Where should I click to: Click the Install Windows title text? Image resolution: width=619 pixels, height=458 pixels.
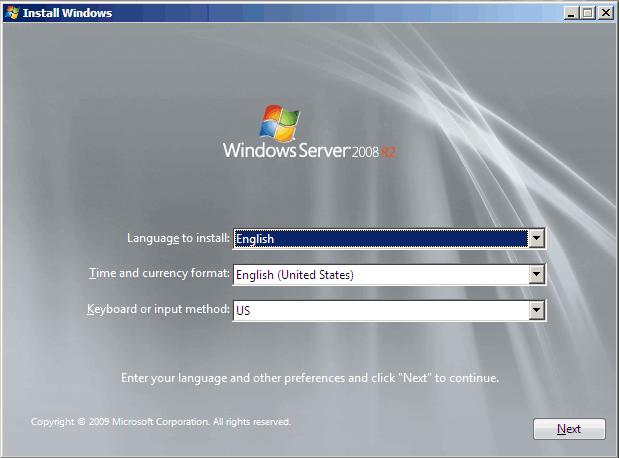67,13
